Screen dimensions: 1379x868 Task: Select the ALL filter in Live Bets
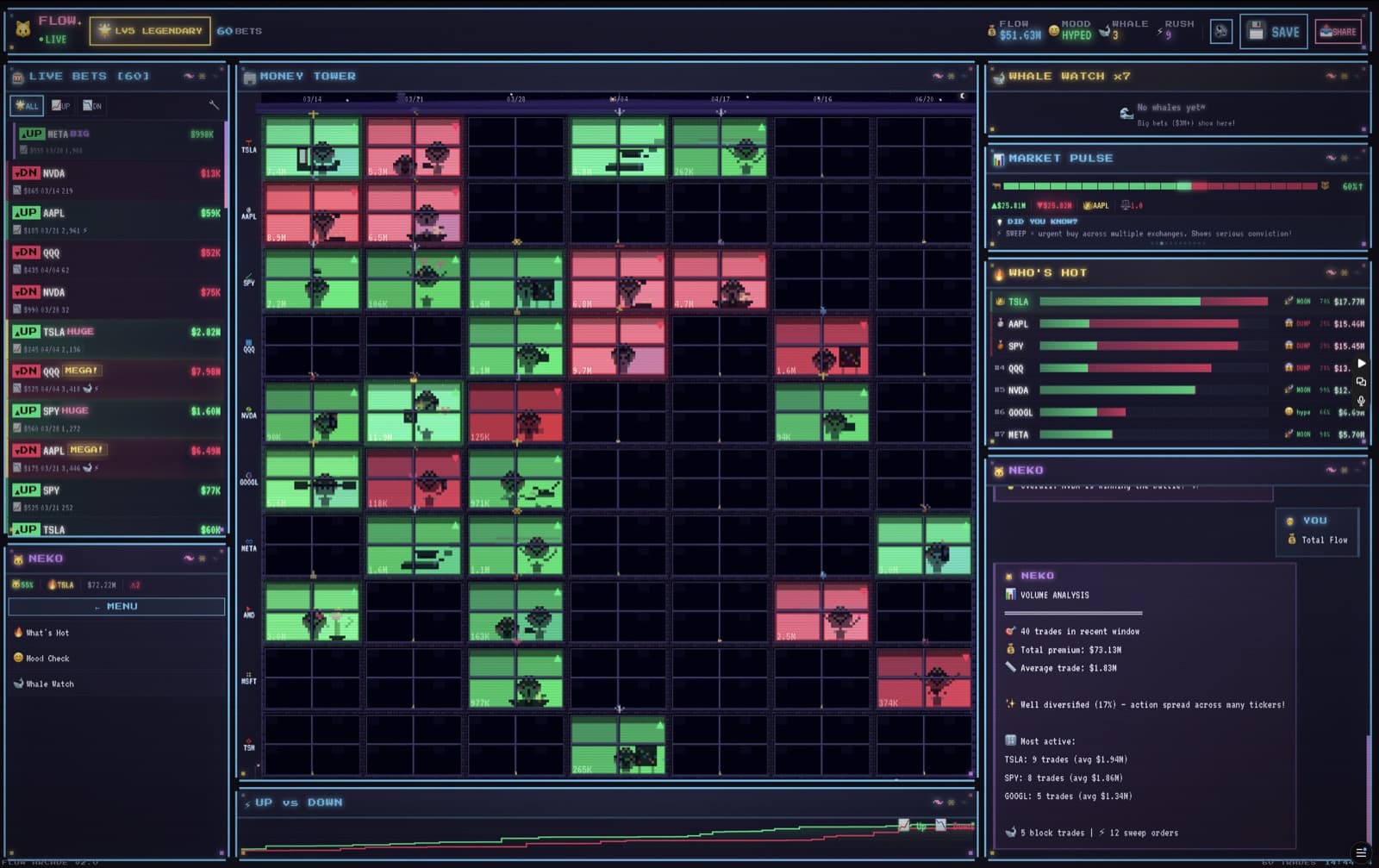click(27, 106)
